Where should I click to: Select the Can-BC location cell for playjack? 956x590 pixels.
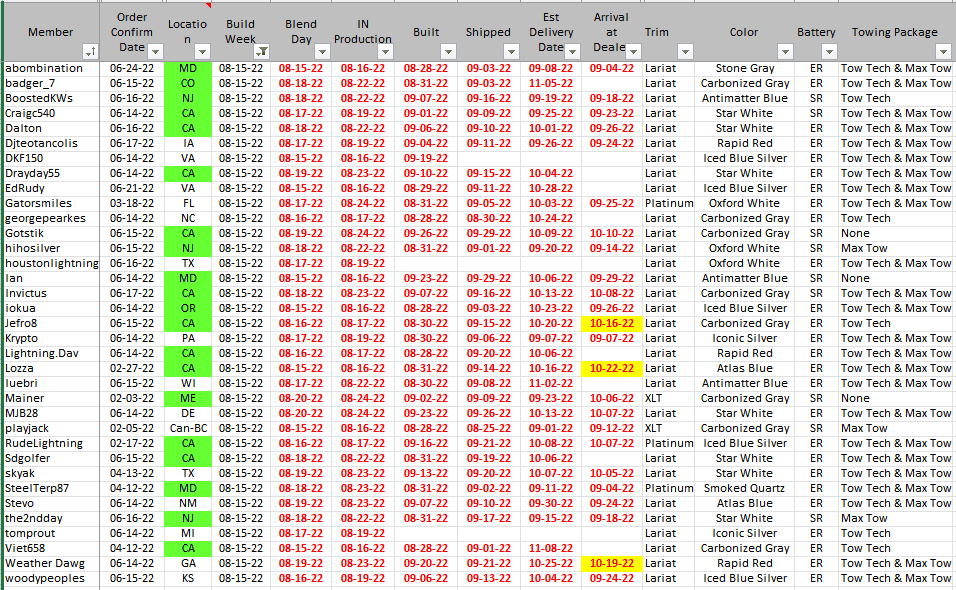tap(188, 428)
